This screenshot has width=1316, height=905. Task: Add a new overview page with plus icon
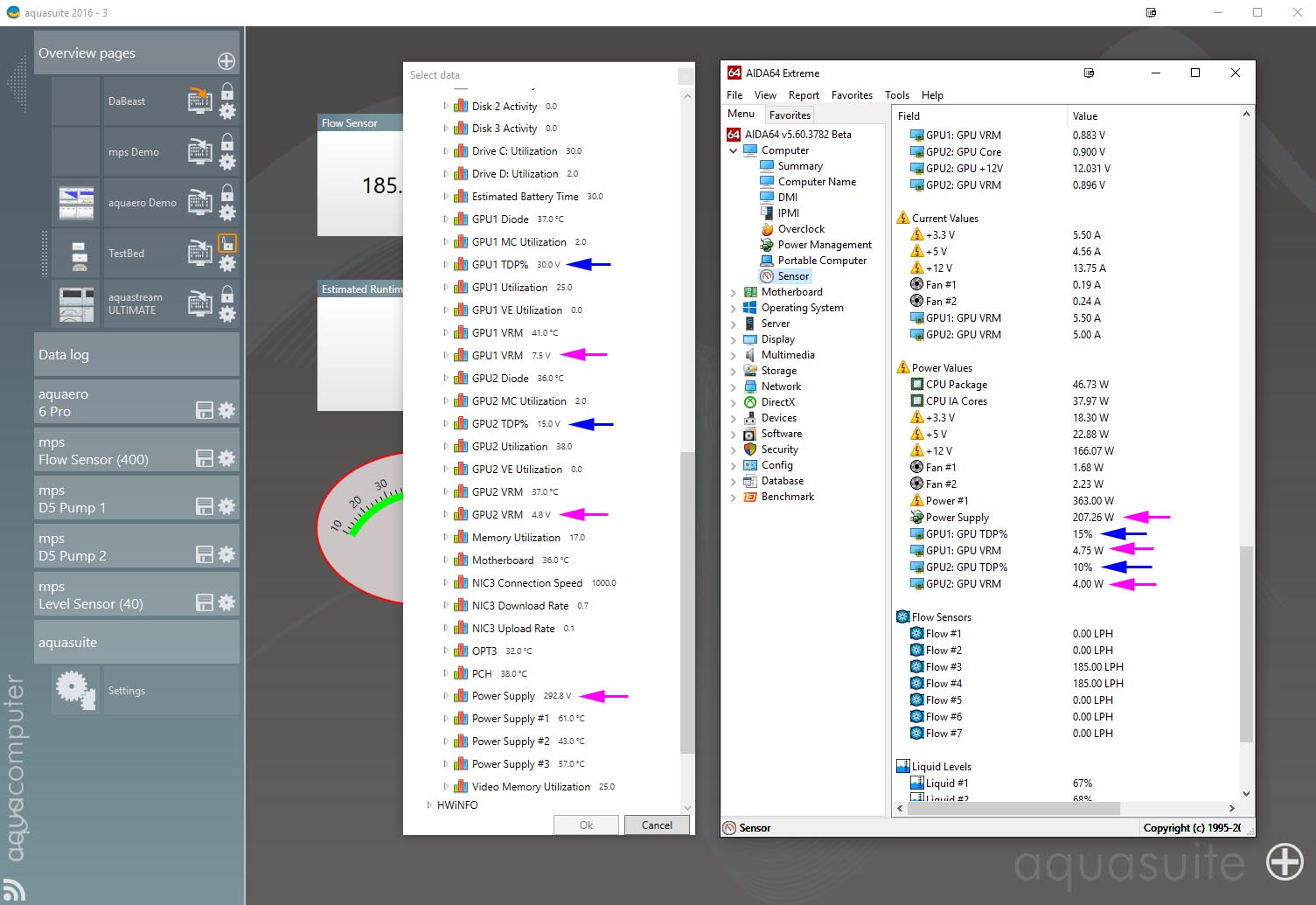click(226, 61)
